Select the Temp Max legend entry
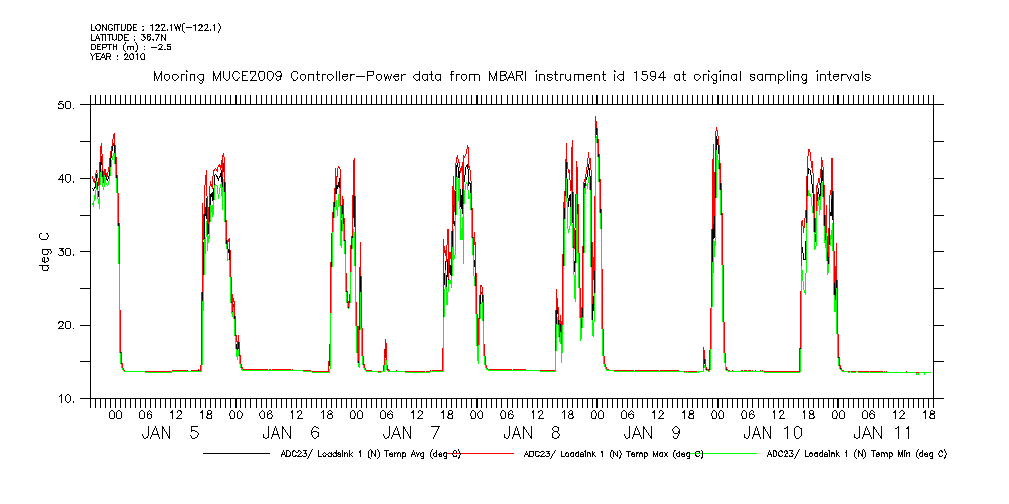1009x504 pixels. coord(612,453)
